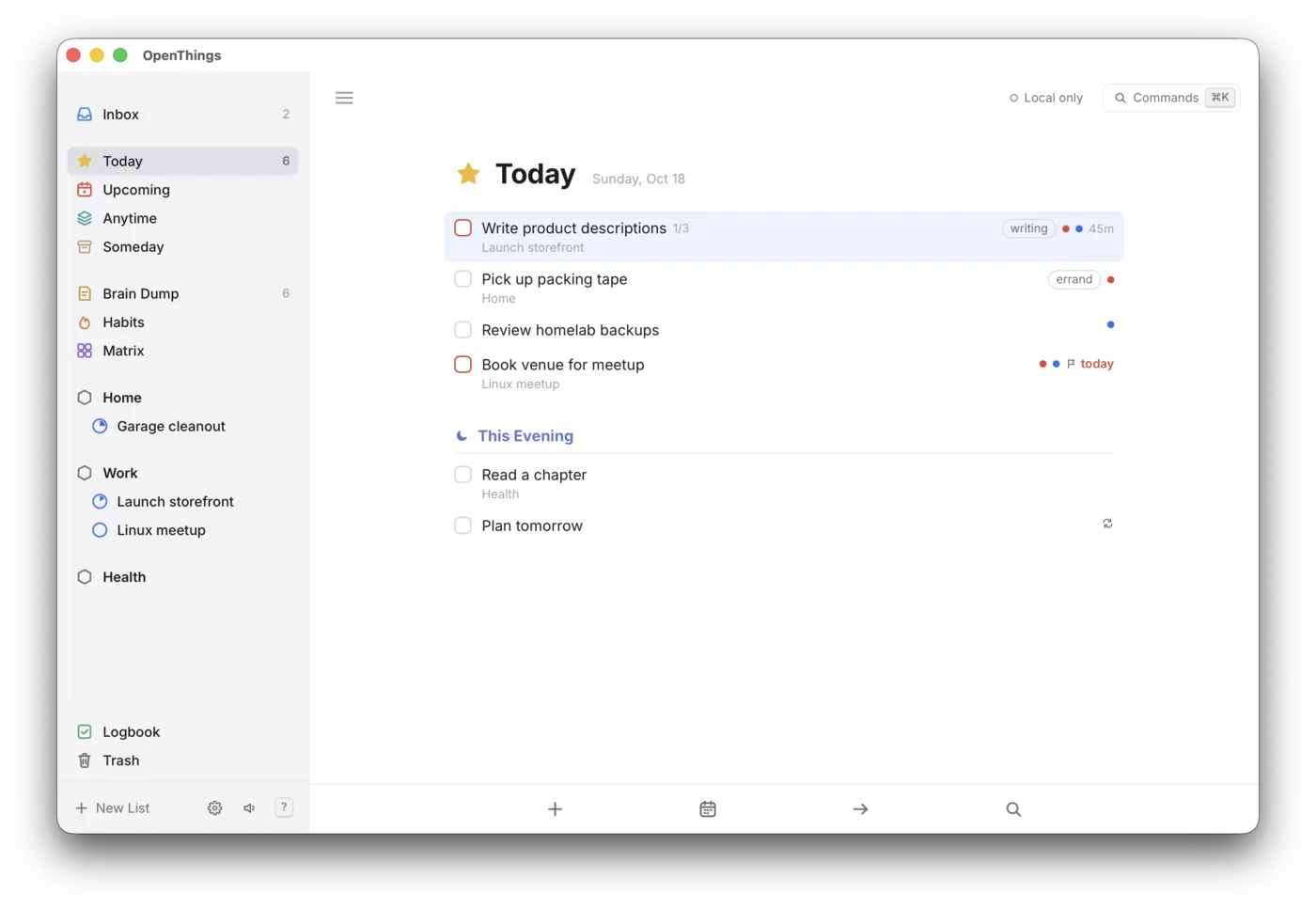Click the errand tag
The image size is (1316, 909).
1074,279
